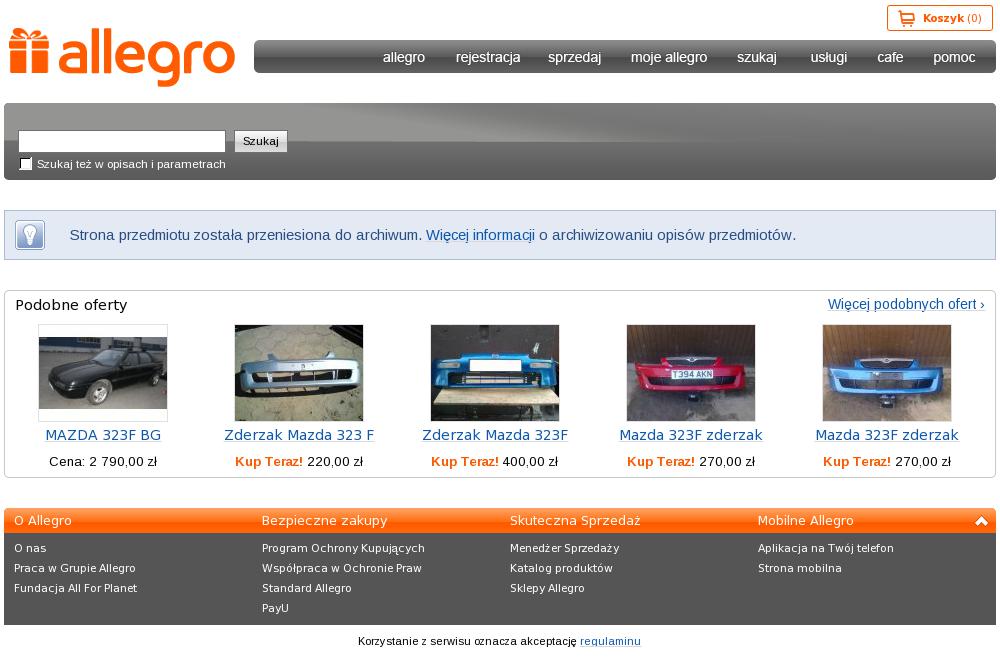Open PayU footer link

275,608
